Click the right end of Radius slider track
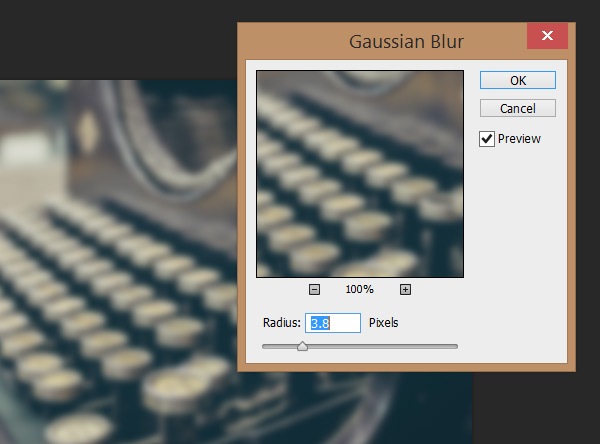600x444 pixels. point(455,346)
